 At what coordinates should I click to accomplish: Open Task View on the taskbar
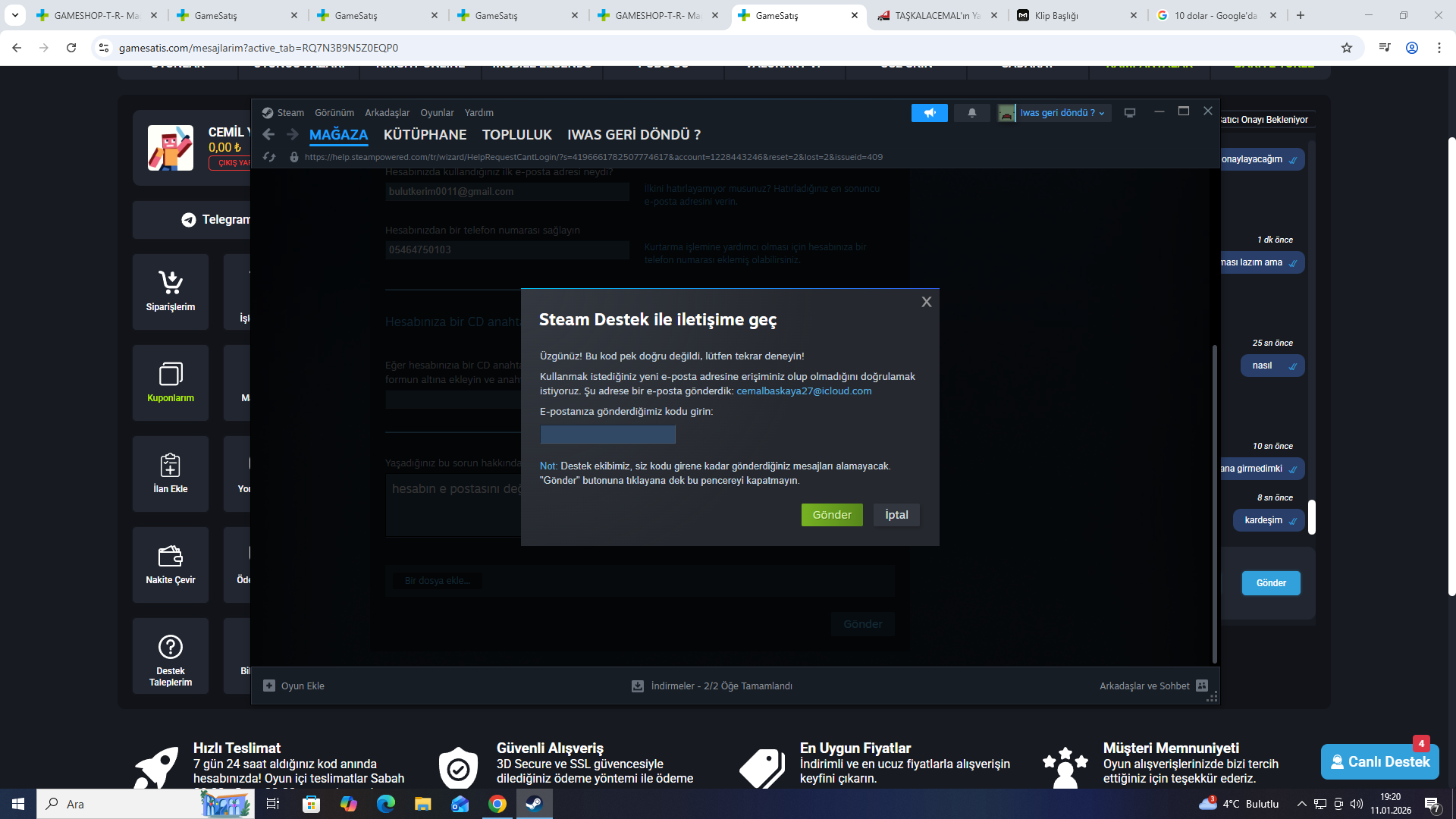click(273, 804)
